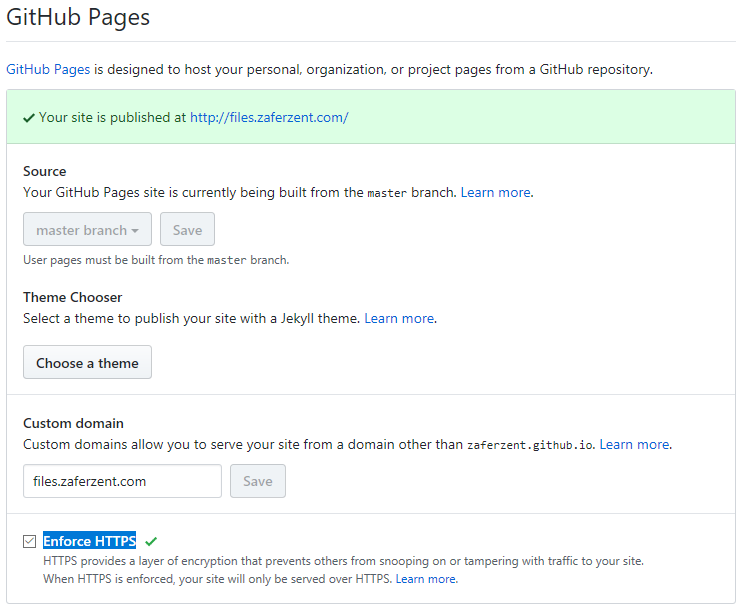
Task: Click the GitHub Pages page heading
Action: [x=78, y=18]
